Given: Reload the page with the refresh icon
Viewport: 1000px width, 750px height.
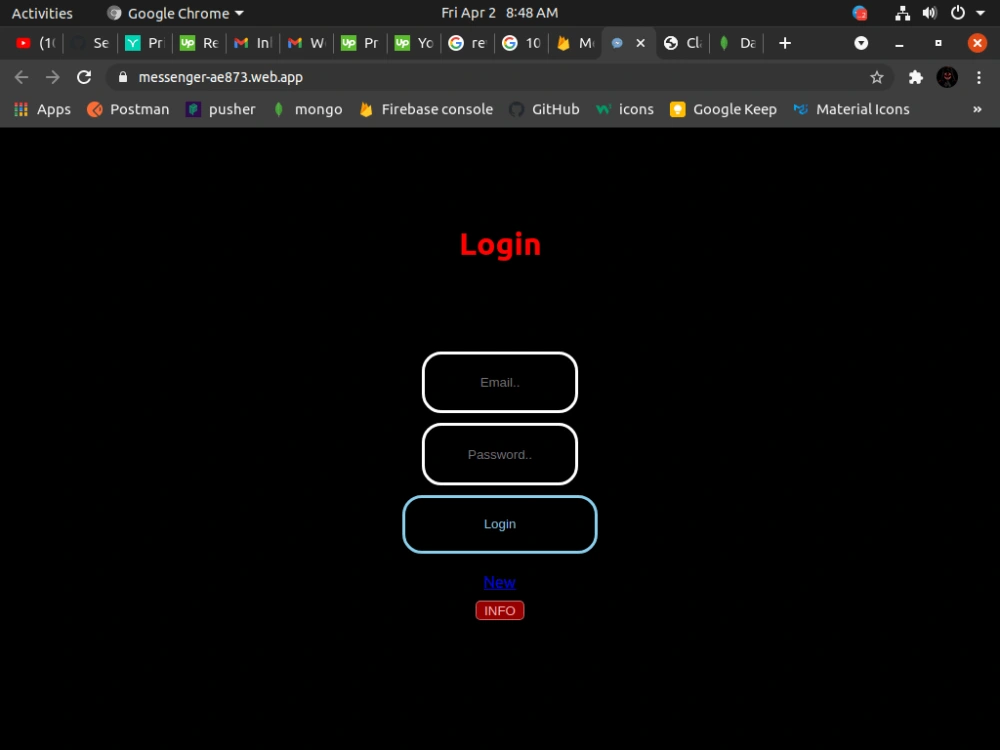Looking at the screenshot, I should click(x=84, y=77).
